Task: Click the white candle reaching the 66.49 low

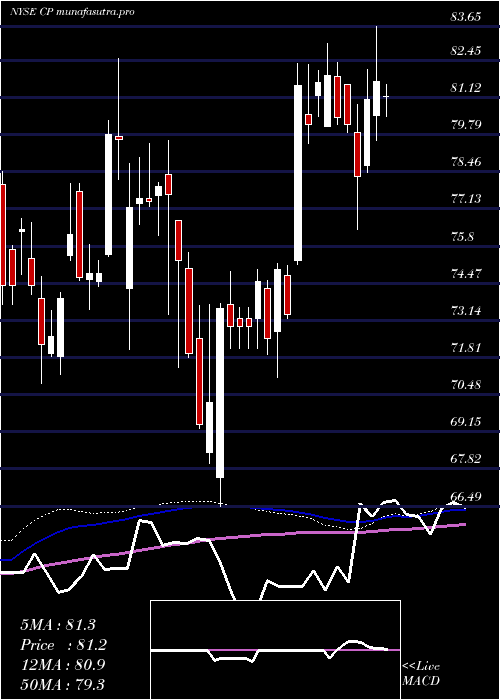Action: click(x=220, y=393)
